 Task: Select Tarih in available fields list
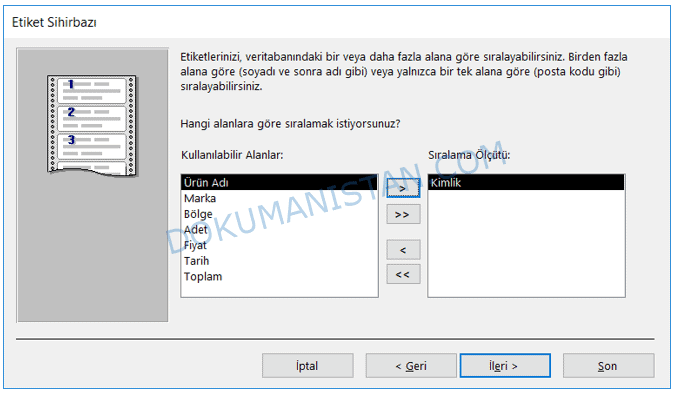tap(279, 261)
